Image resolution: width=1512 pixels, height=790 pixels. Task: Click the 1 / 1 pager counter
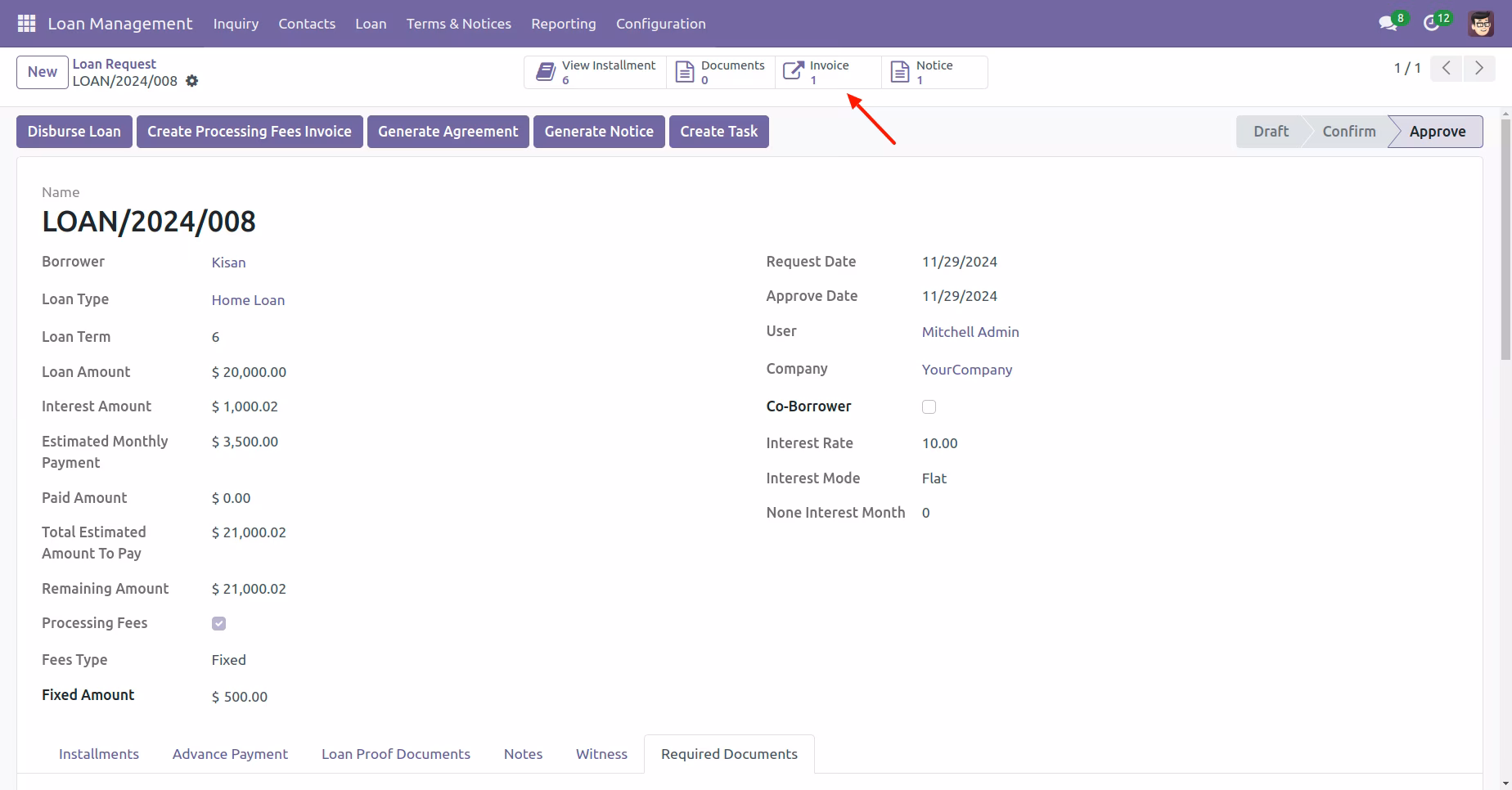(x=1407, y=69)
